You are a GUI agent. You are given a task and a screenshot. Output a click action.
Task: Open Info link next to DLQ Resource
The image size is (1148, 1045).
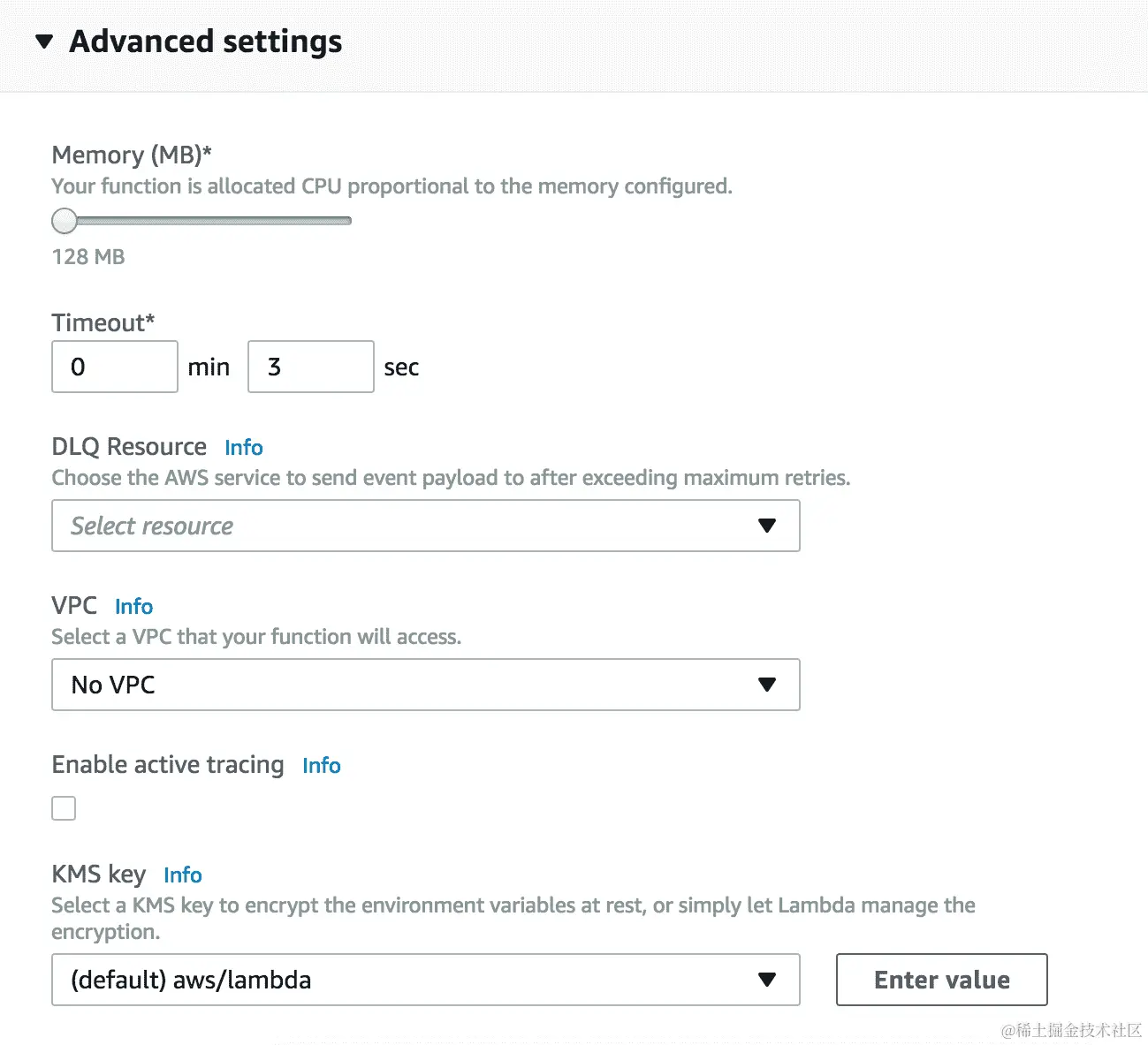coord(243,448)
